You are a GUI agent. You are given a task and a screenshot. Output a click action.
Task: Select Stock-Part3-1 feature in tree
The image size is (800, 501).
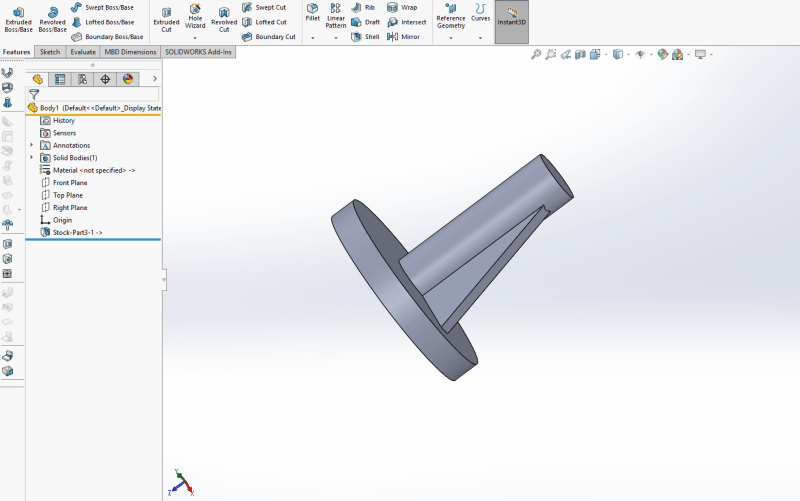(71, 232)
